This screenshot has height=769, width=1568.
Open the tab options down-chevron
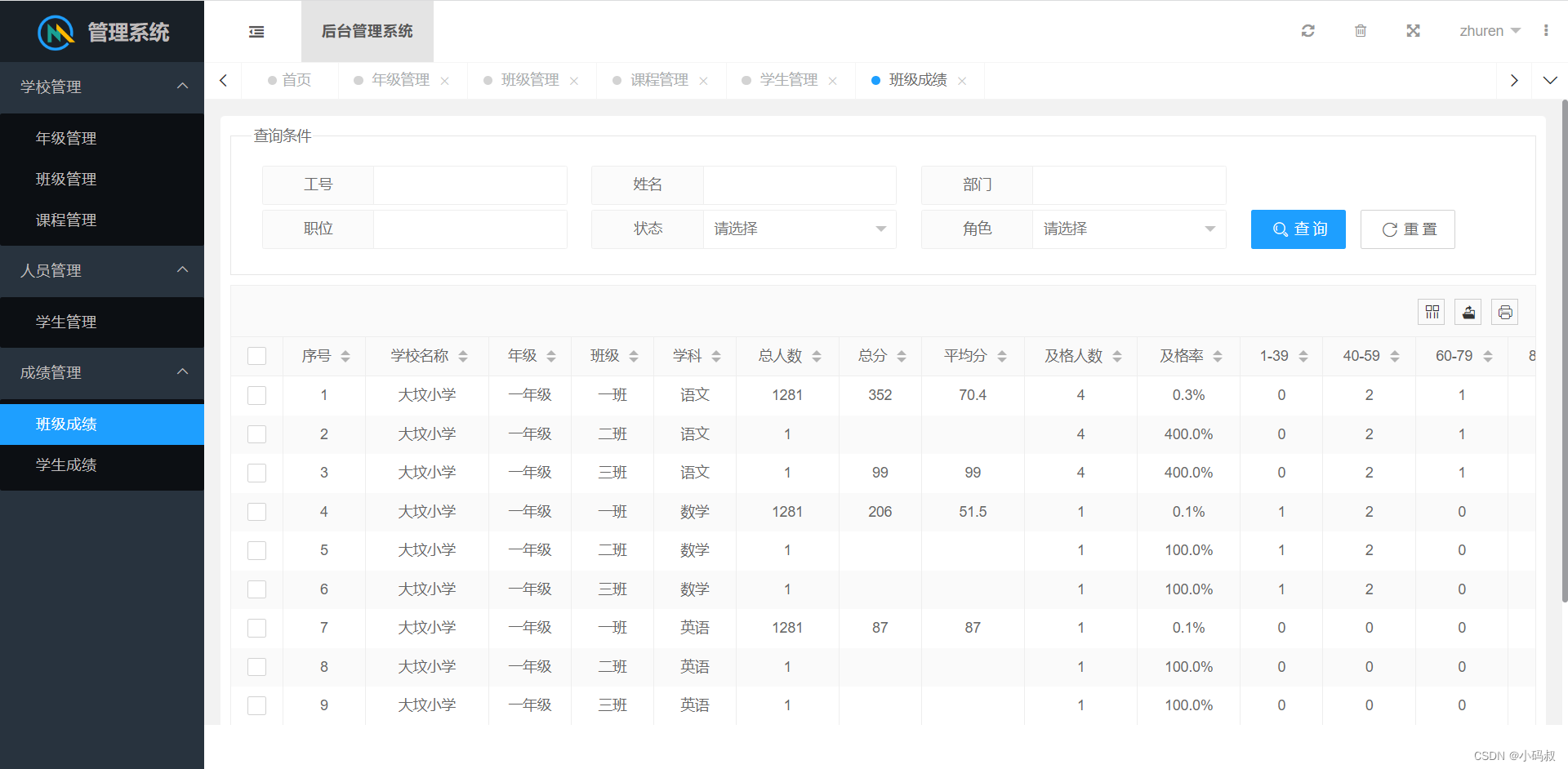[x=1550, y=80]
